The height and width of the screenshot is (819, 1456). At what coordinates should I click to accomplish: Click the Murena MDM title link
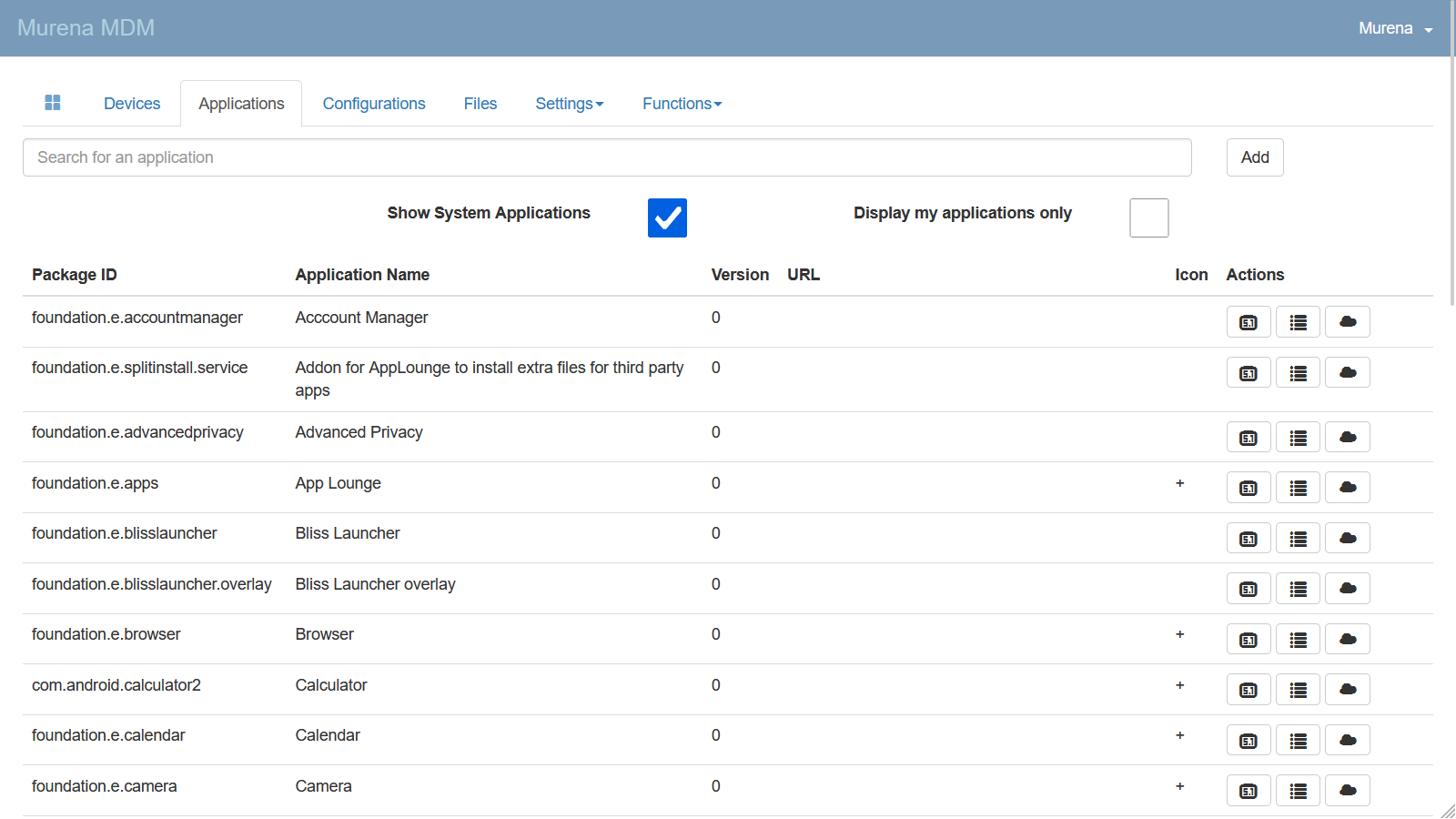[x=86, y=28]
